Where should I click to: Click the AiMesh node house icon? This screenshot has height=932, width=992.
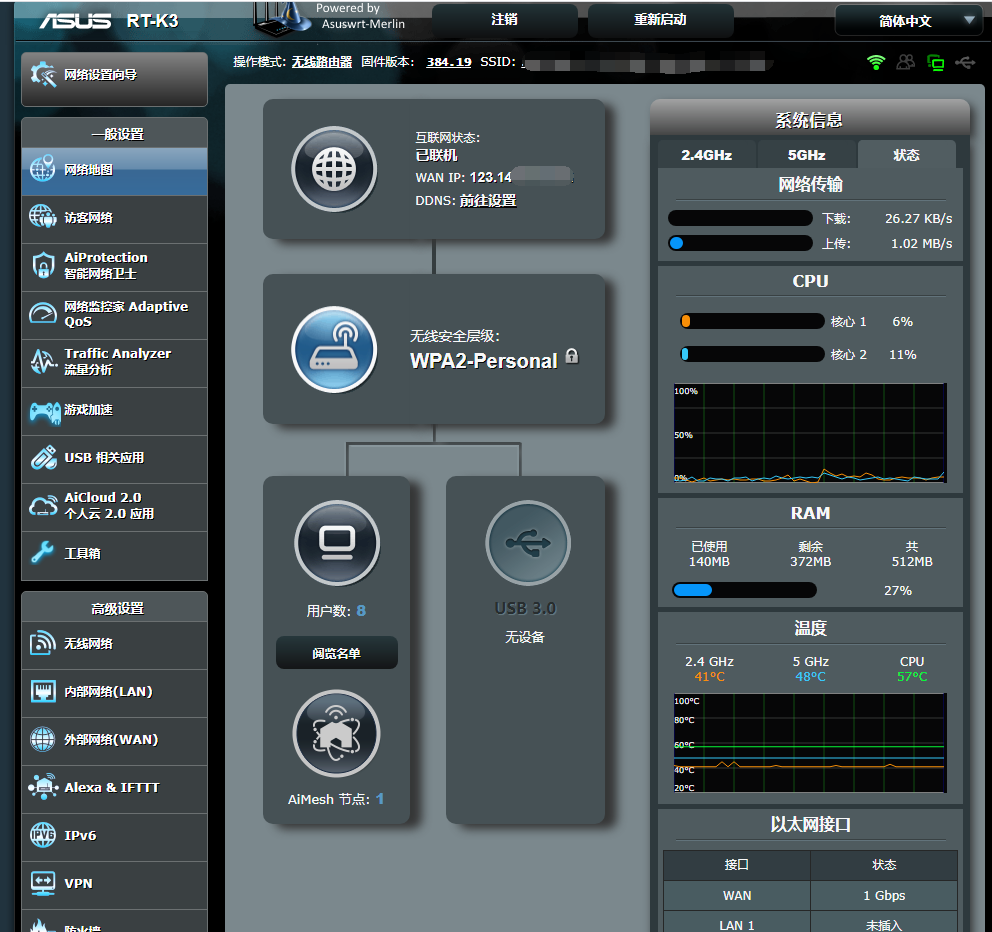337,733
